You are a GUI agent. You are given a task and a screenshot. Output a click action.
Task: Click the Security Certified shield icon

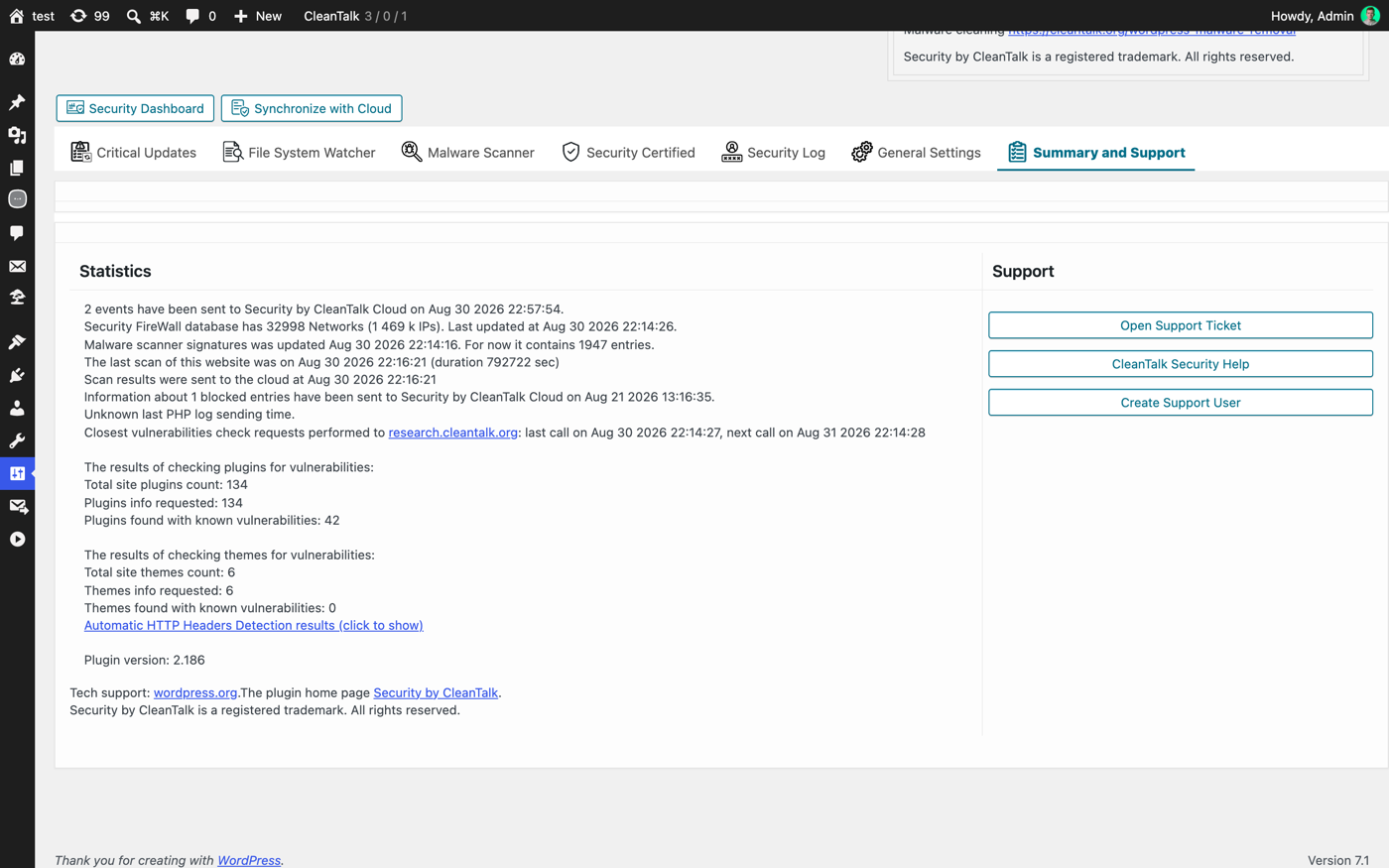570,152
